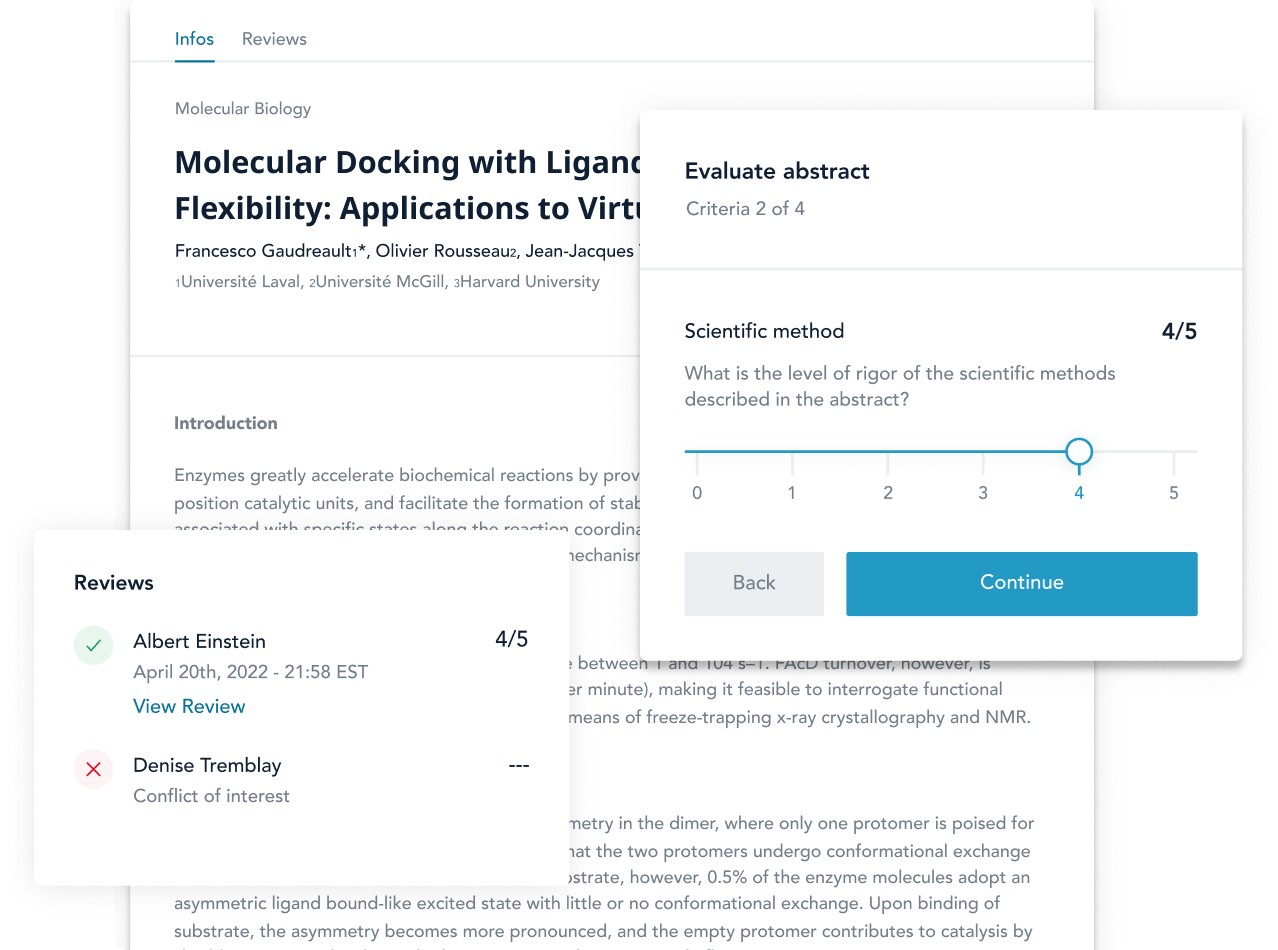1278x950 pixels.
Task: Click the slider handle at value 4
Action: [x=1078, y=452]
